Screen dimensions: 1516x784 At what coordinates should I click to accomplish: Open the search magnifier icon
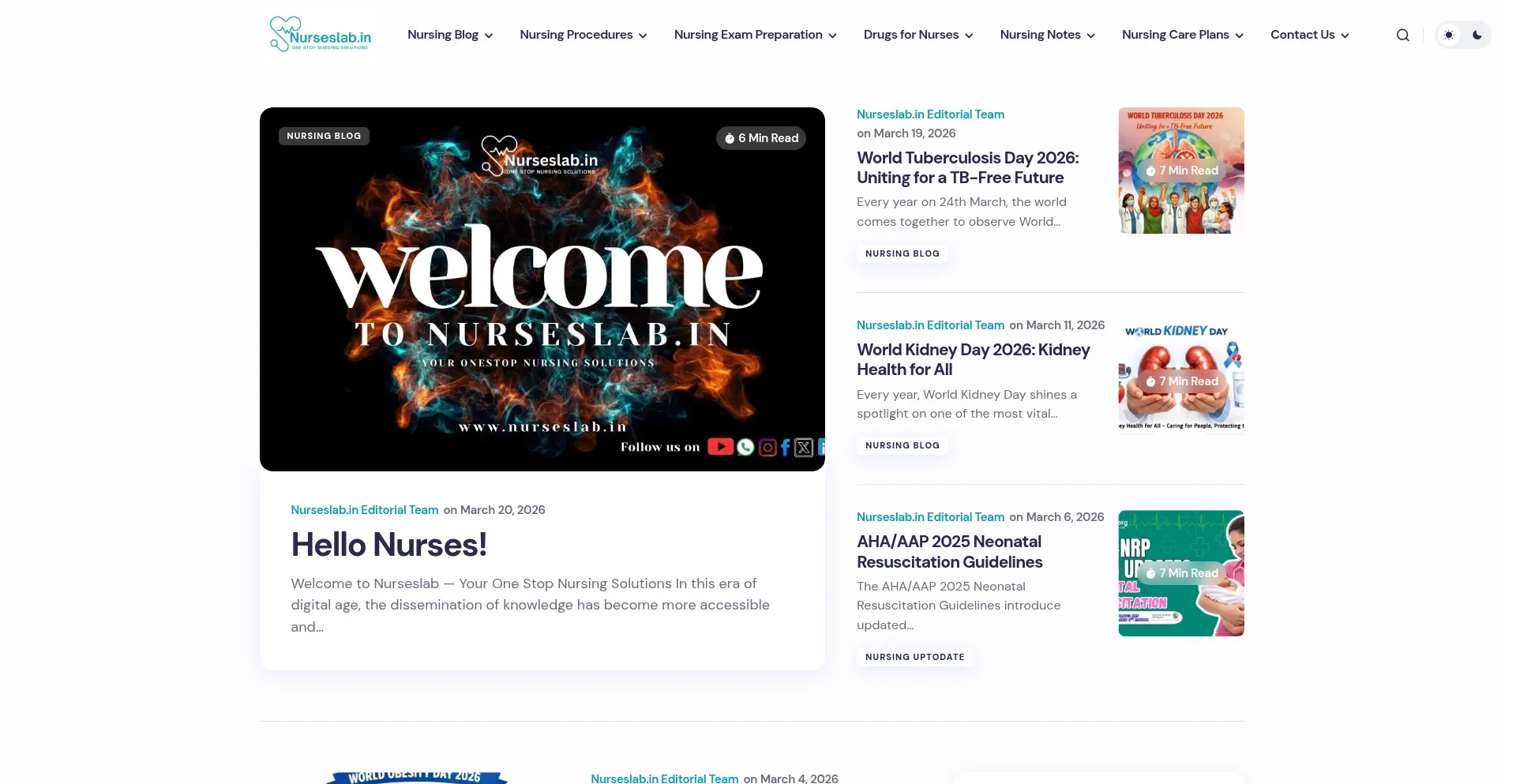point(1402,35)
